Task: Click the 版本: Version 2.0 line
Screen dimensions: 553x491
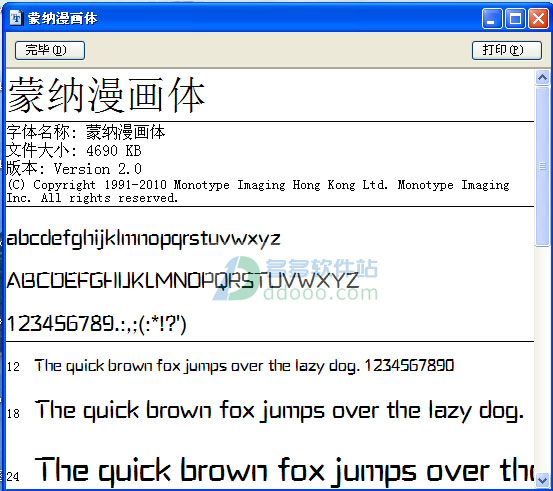Action: 74,169
